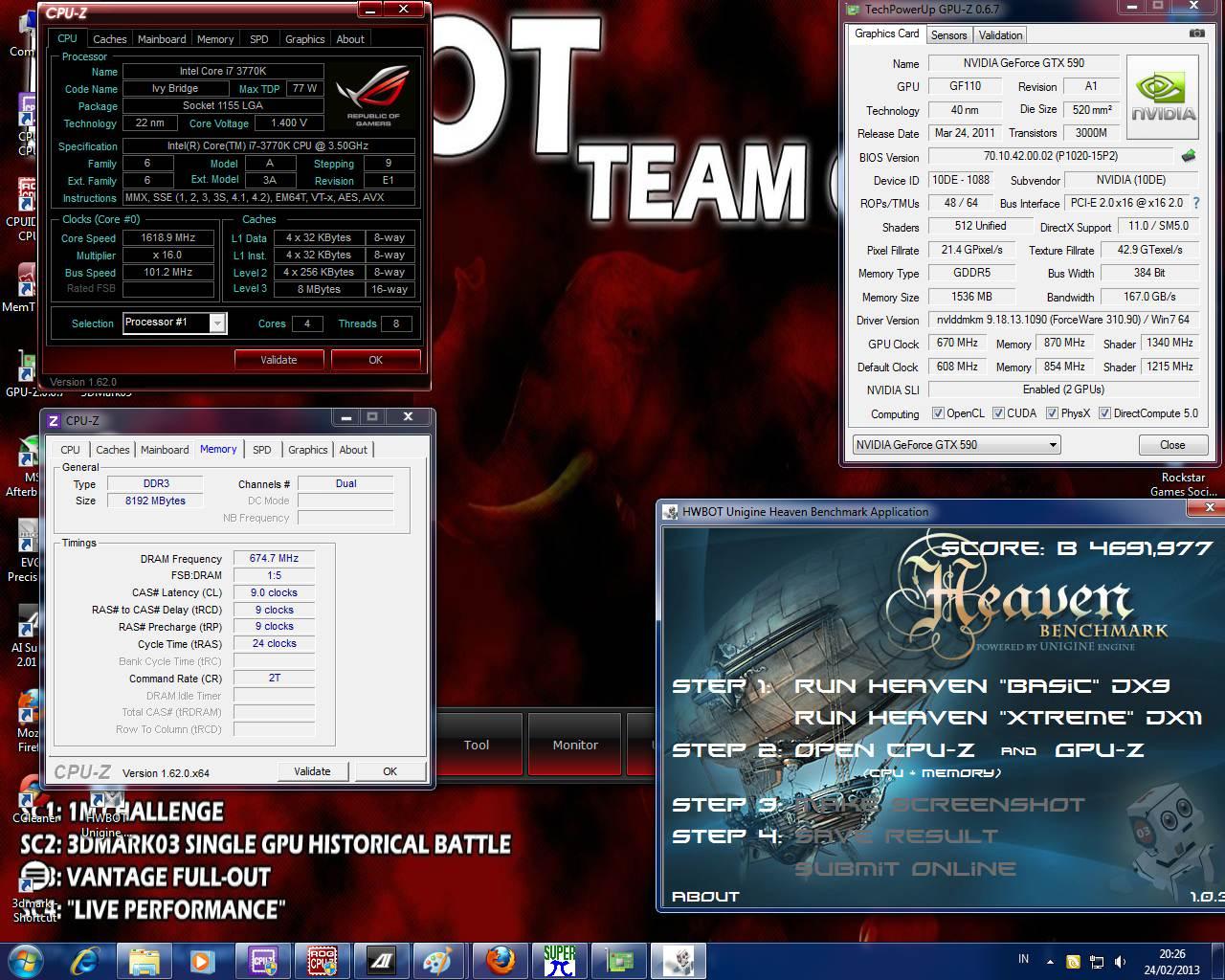Open Internet Explorer from the taskbar
This screenshot has width=1225, height=980.
85,960
